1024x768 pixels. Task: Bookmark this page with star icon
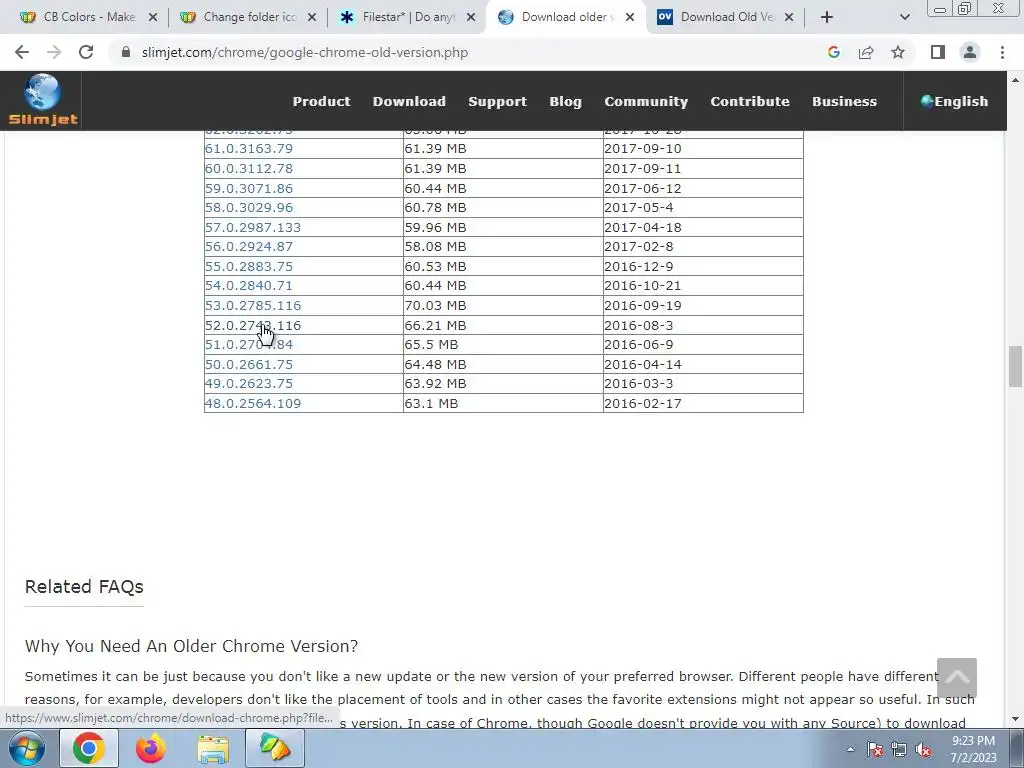click(x=898, y=52)
